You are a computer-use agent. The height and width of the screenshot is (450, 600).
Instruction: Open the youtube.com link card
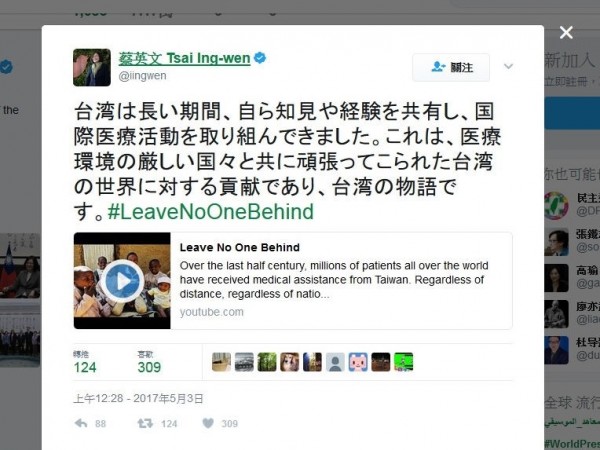pyautogui.click(x=293, y=281)
